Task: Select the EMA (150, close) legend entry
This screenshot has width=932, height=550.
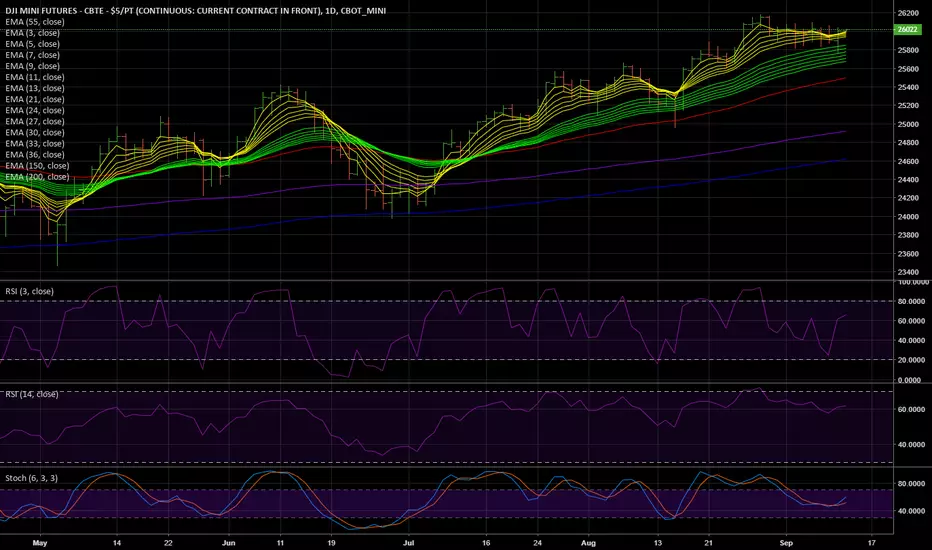Action: tap(37, 166)
